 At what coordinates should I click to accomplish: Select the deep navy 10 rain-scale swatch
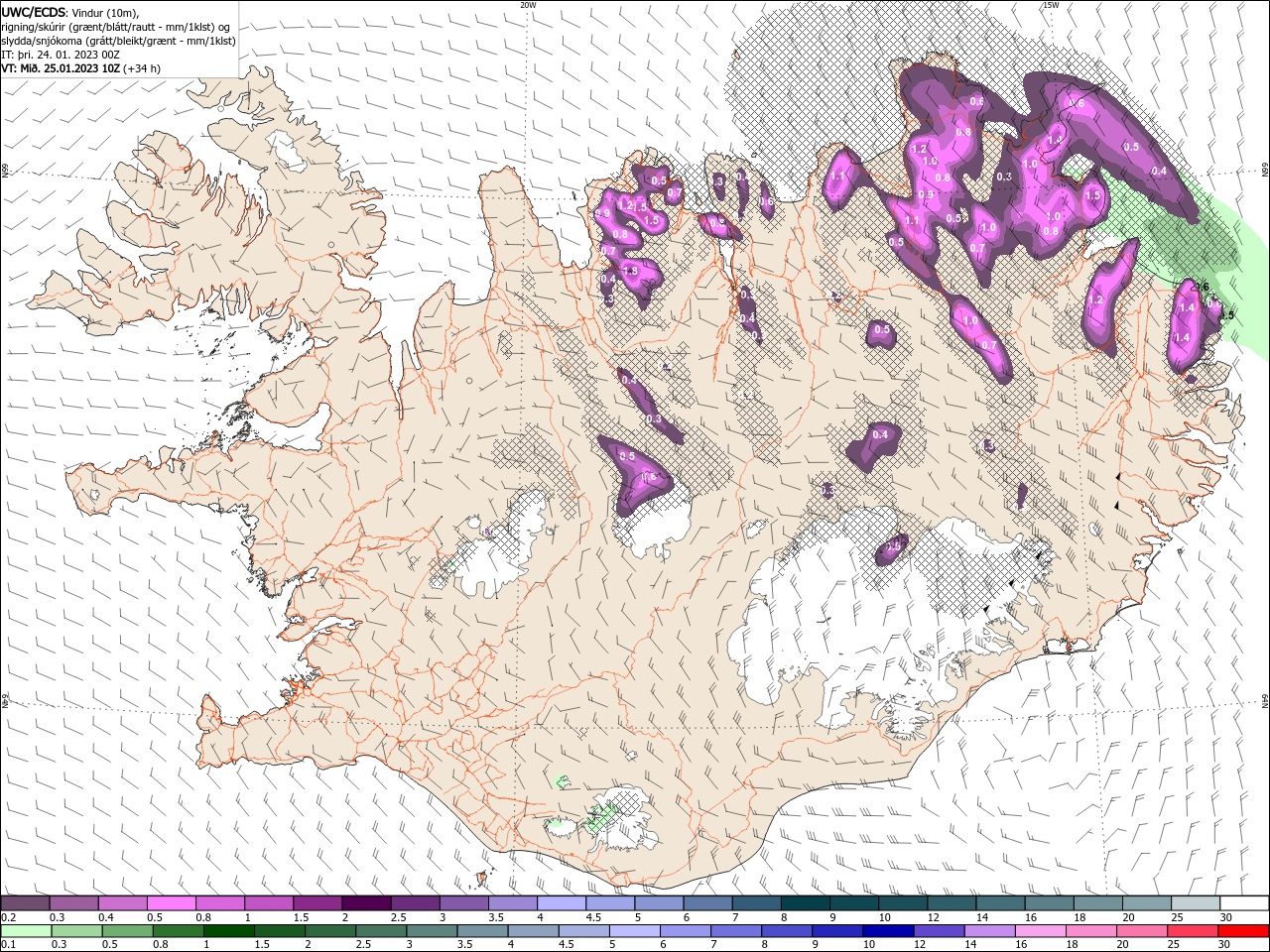pyautogui.click(x=888, y=931)
